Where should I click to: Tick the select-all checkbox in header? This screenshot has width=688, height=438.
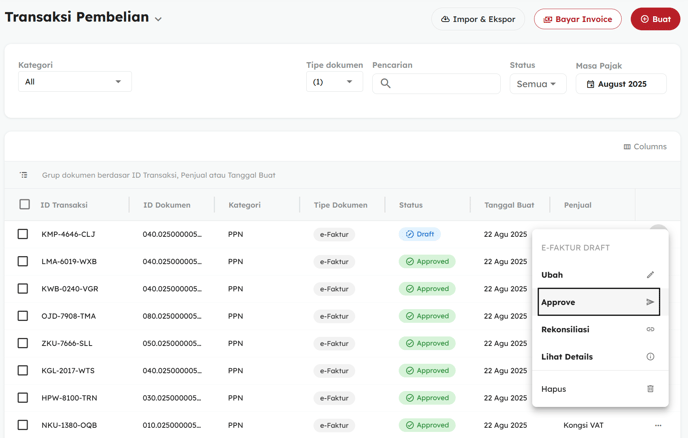[25, 205]
